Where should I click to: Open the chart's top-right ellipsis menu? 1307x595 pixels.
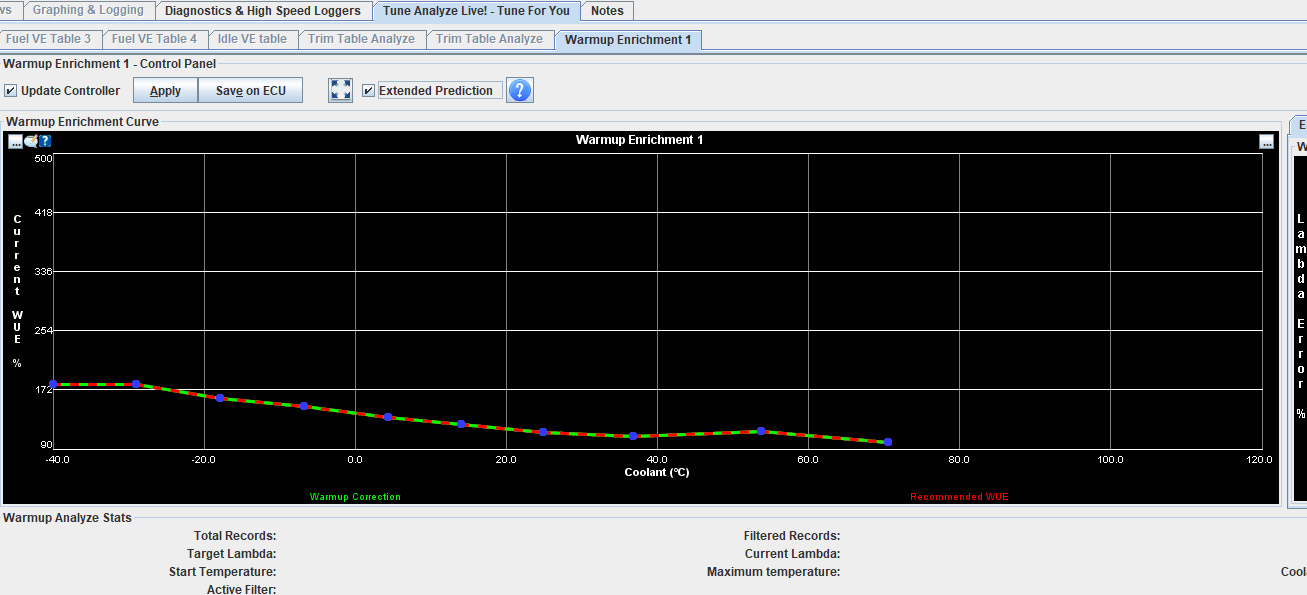point(1266,141)
